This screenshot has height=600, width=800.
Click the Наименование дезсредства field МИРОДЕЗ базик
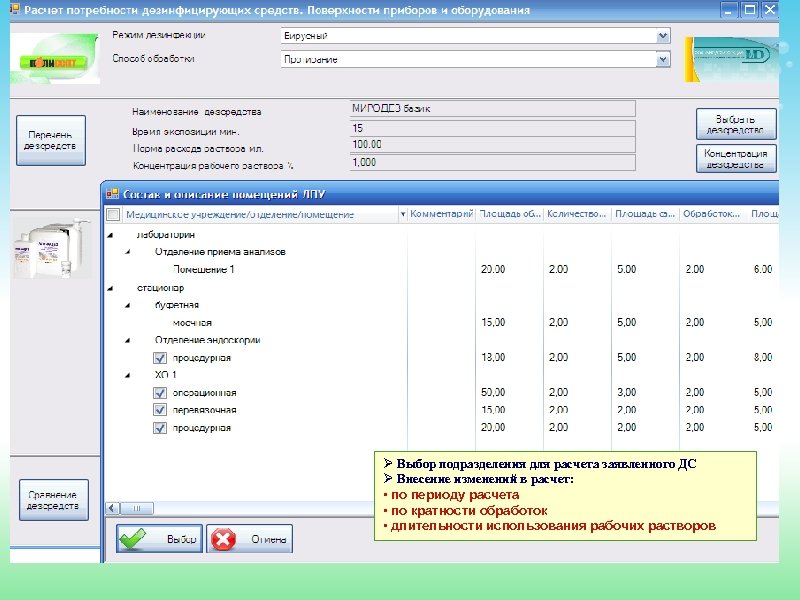(x=492, y=108)
